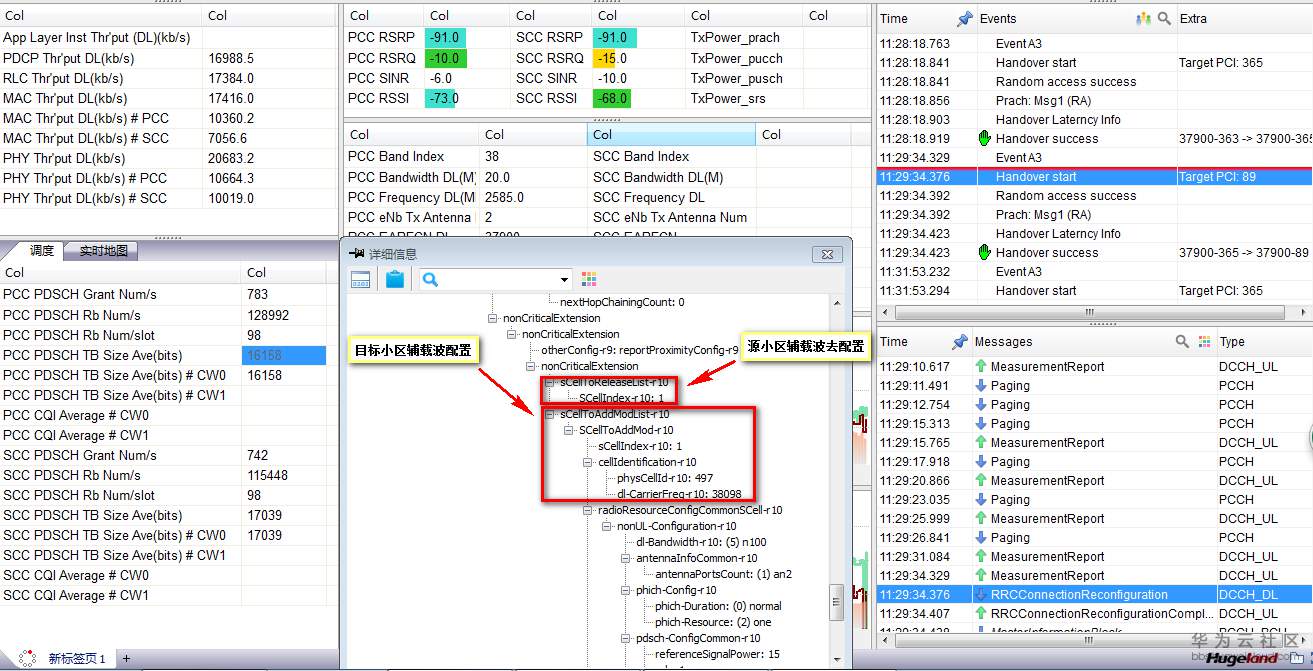
Task: Click the Events column header
Action: (998, 18)
